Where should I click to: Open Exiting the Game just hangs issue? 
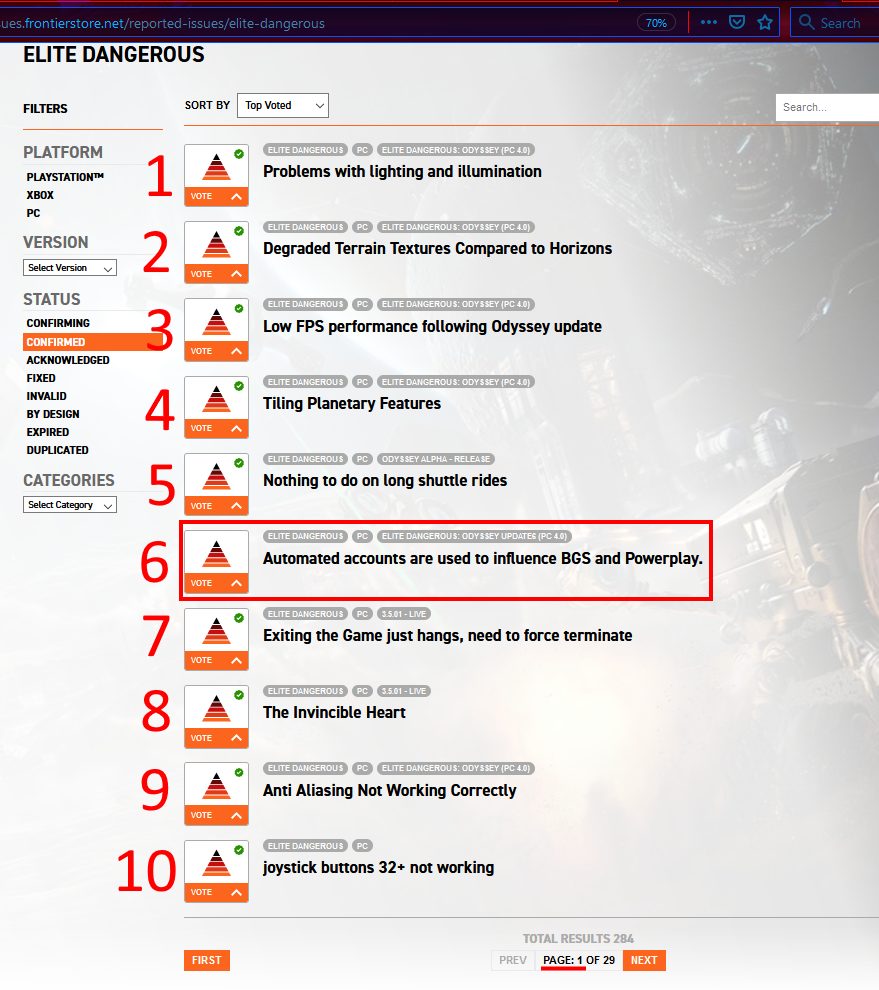(448, 635)
